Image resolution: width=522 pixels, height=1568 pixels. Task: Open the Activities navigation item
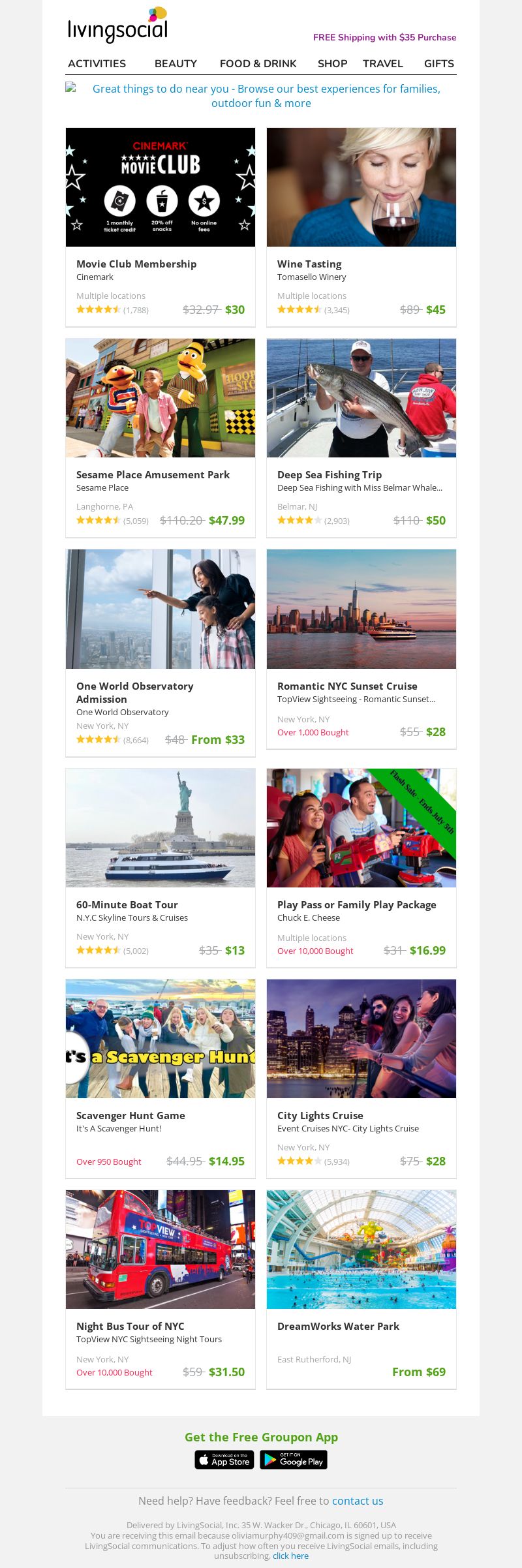tap(97, 63)
